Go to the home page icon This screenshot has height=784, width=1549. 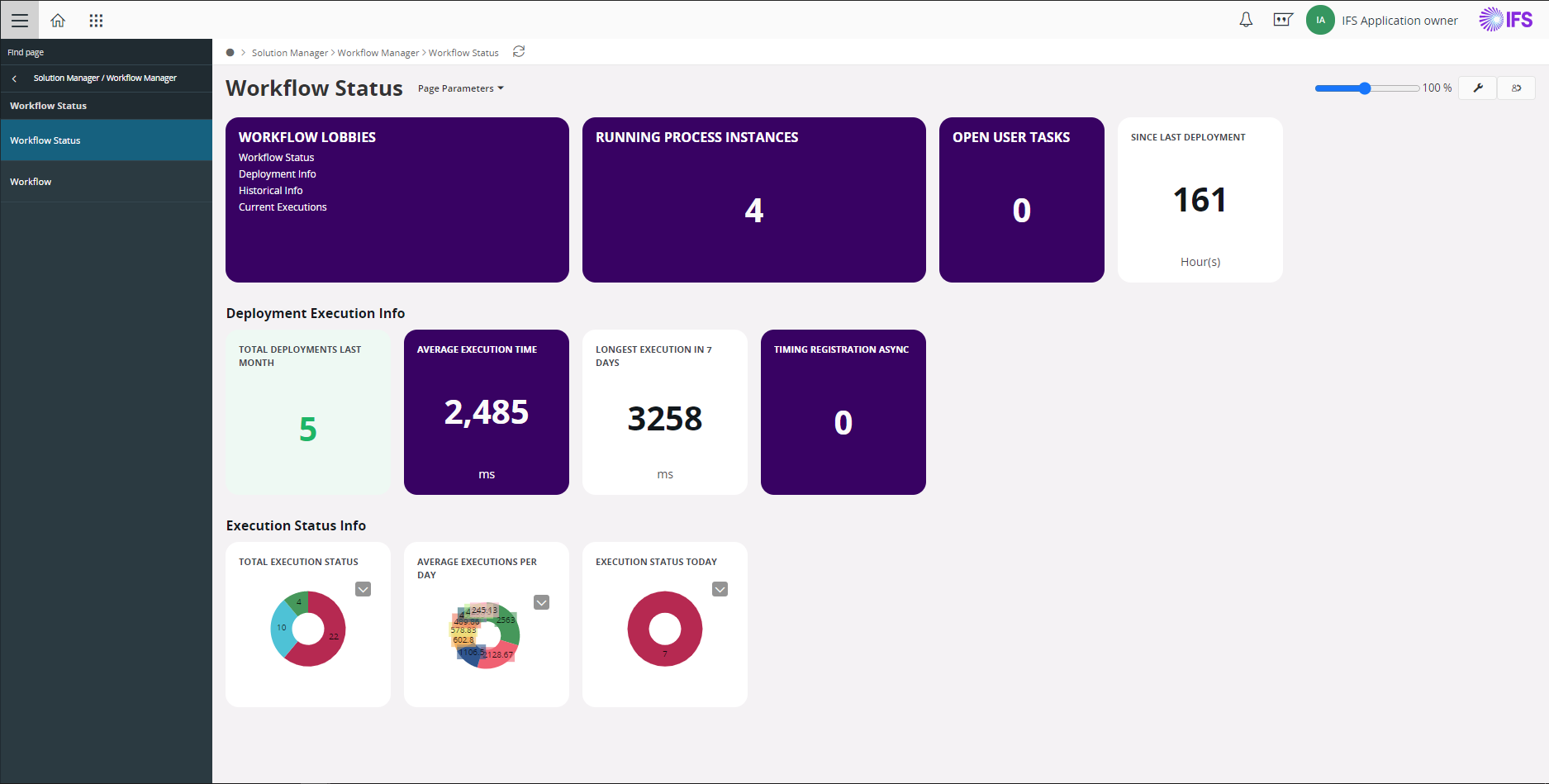58,20
